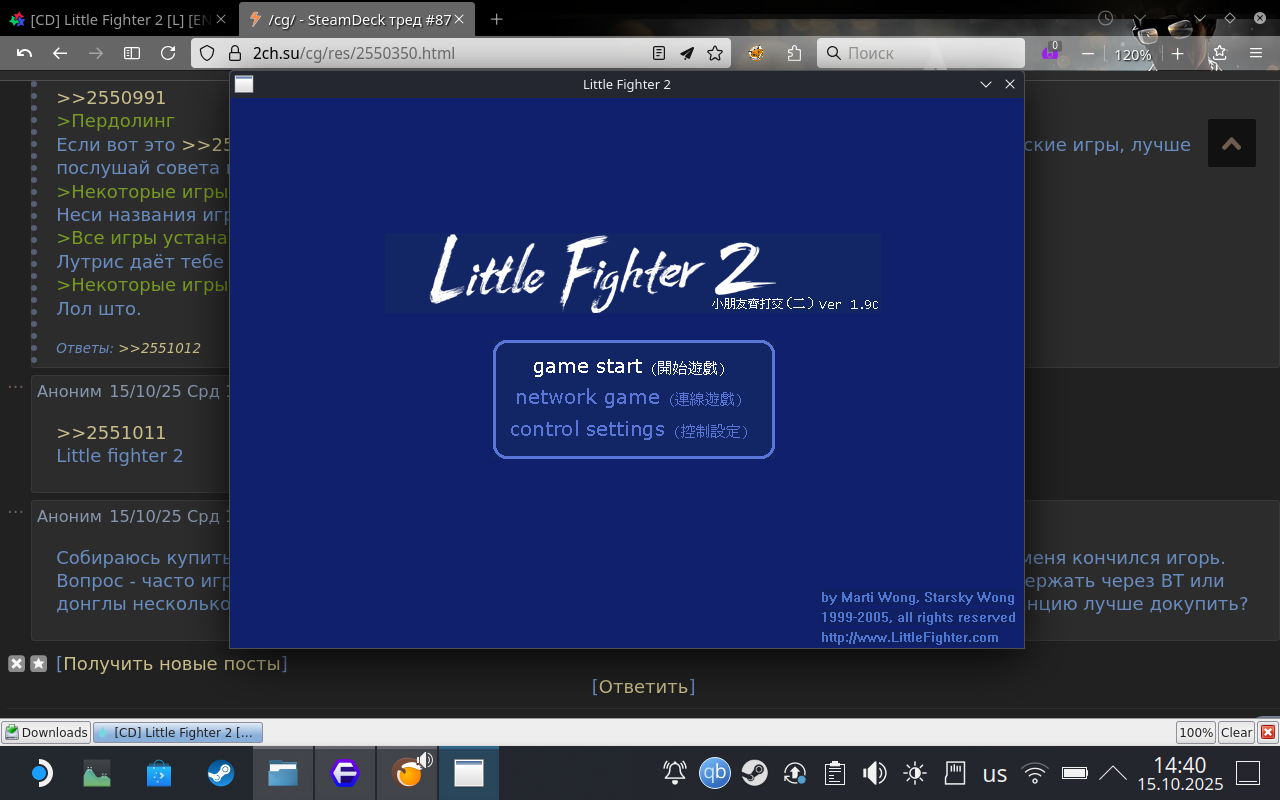Focus the 'Поиск' search field
Screen dimensions: 1280x800
(x=921, y=53)
